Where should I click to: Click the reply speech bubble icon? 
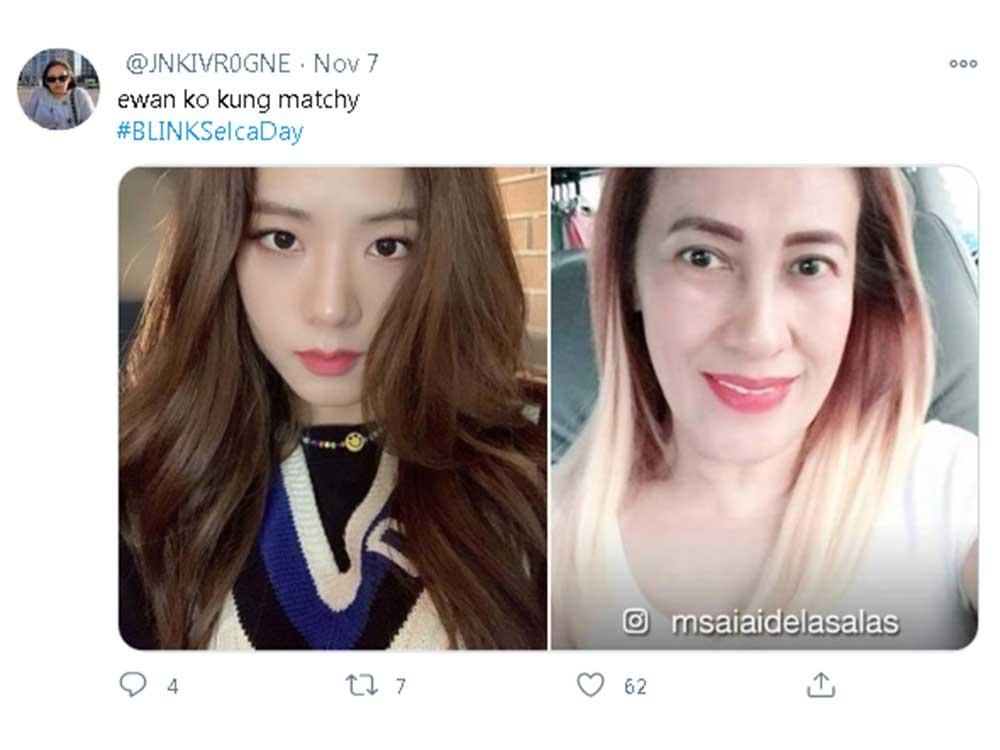tap(133, 685)
